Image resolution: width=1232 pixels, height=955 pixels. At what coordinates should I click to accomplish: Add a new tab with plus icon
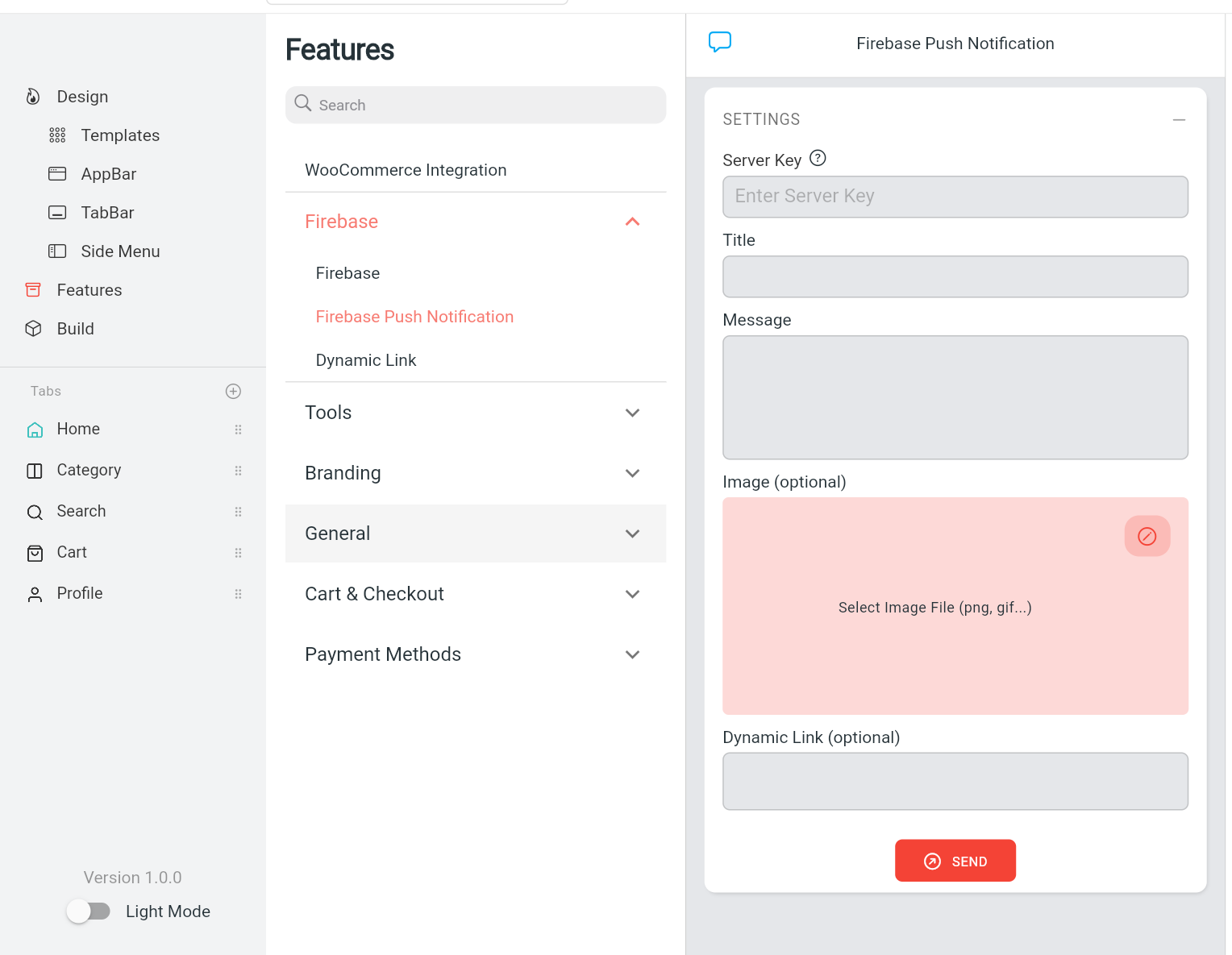(233, 391)
